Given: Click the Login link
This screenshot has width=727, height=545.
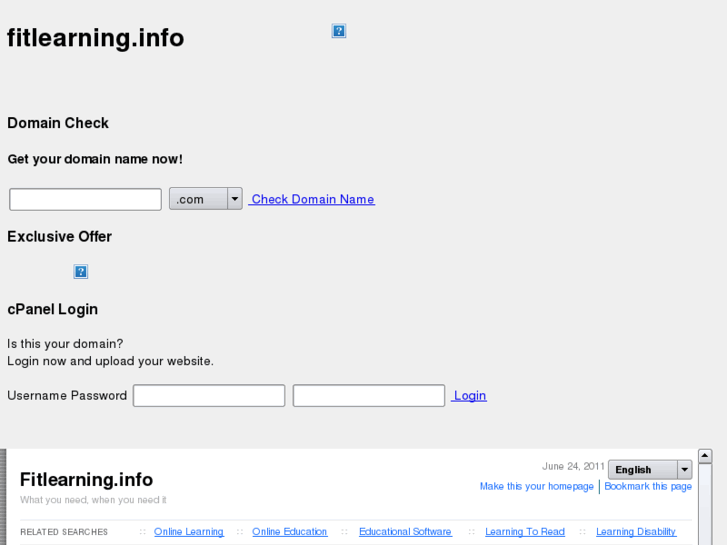Looking at the screenshot, I should 469,395.
